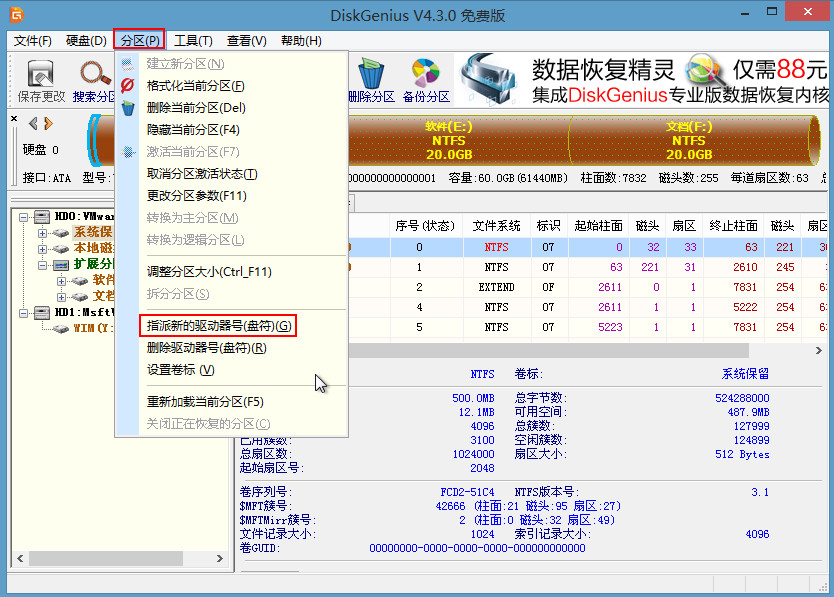
Task: Click the free space value 487.9MB
Action: pos(748,412)
